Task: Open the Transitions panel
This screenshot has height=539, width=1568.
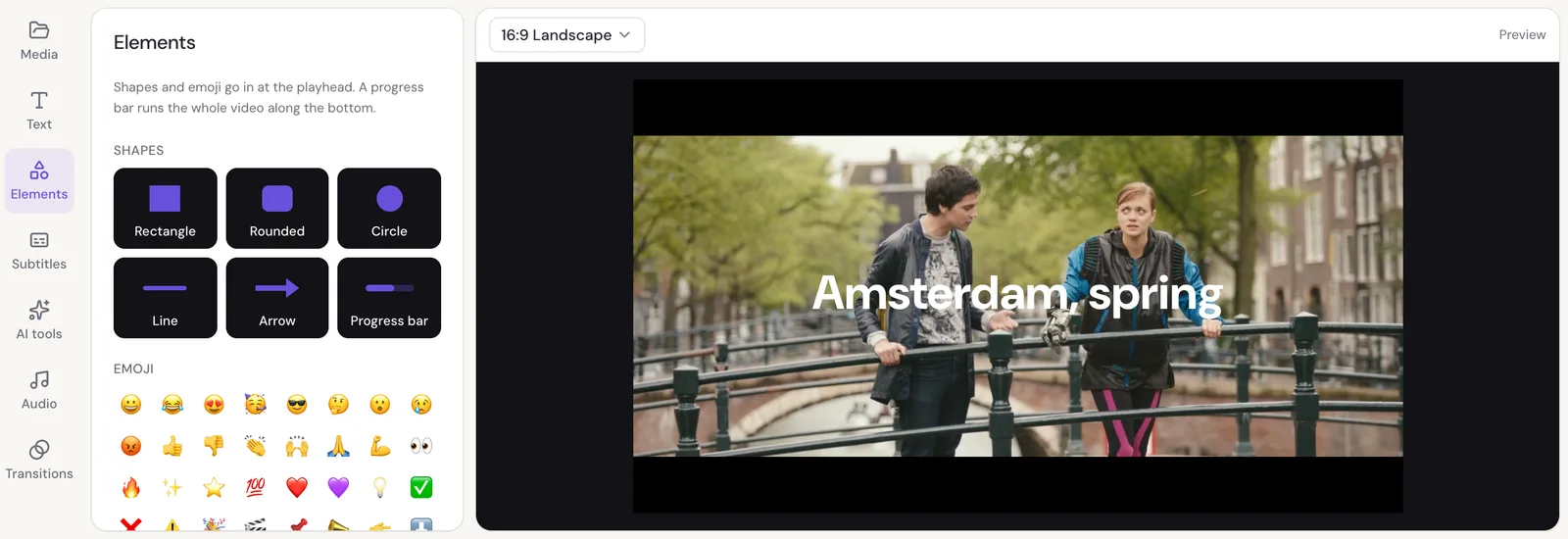Action: pos(39,460)
